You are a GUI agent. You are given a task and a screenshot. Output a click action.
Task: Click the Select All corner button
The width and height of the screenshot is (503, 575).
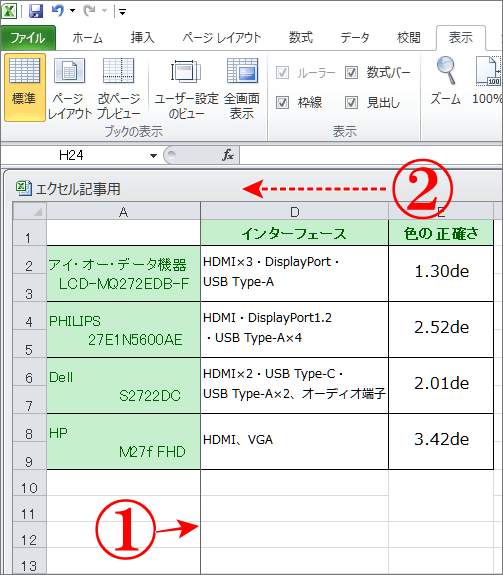[30, 211]
